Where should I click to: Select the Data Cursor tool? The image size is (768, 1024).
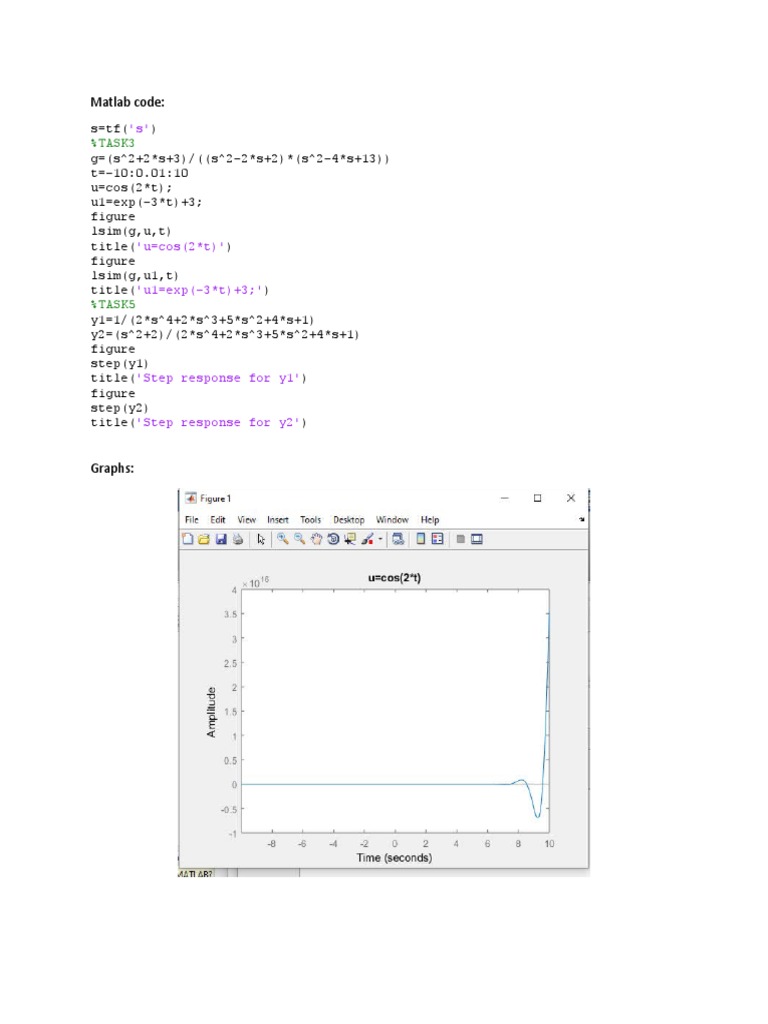(350, 539)
